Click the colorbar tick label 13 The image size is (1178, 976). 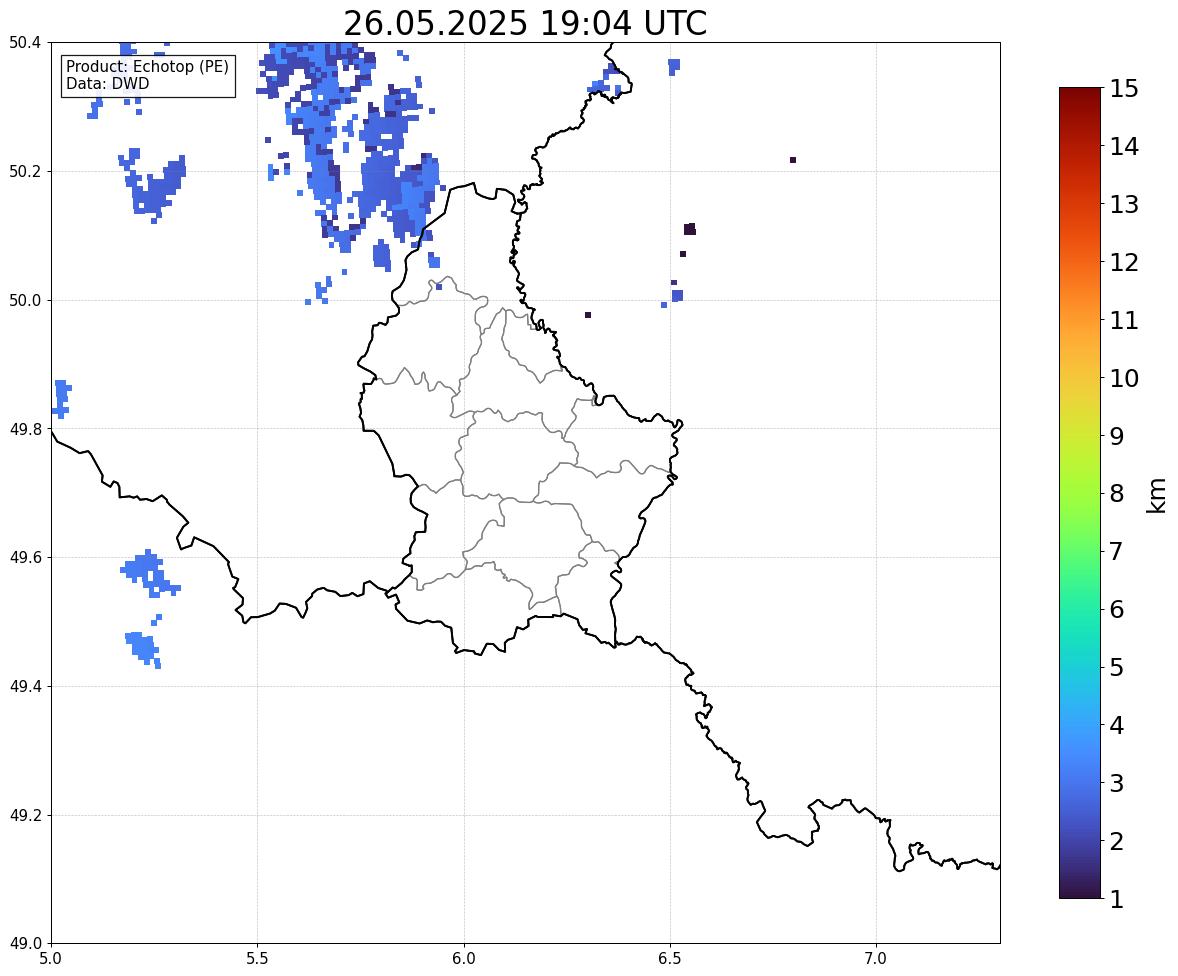(x=1124, y=204)
